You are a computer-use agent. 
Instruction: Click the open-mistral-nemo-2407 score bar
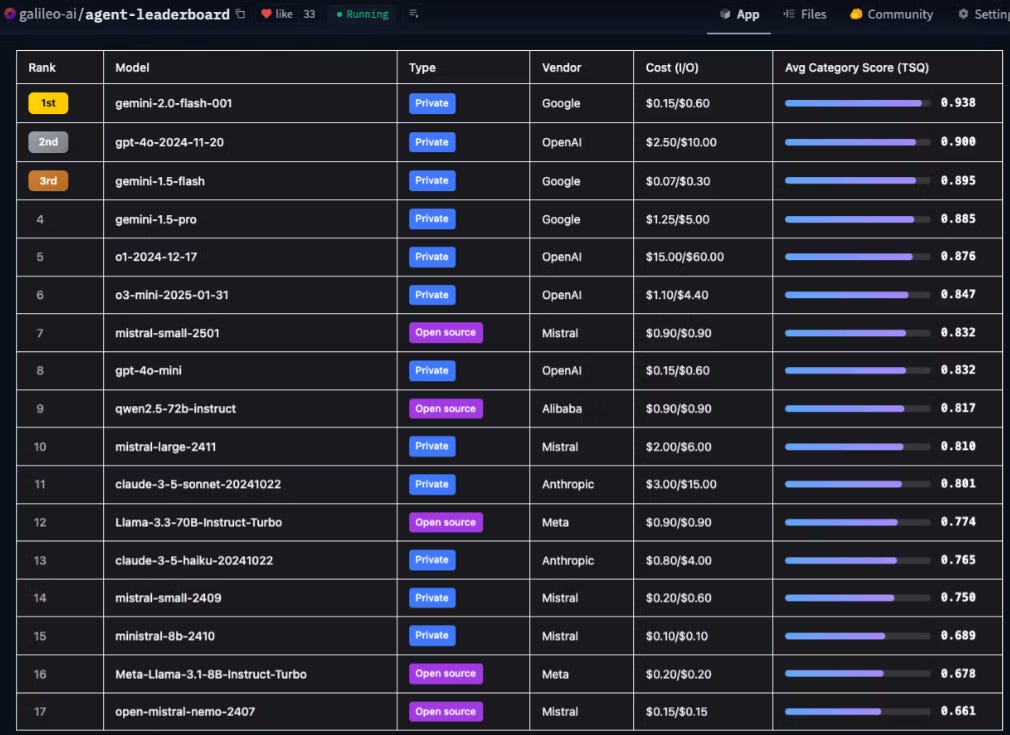pos(857,711)
